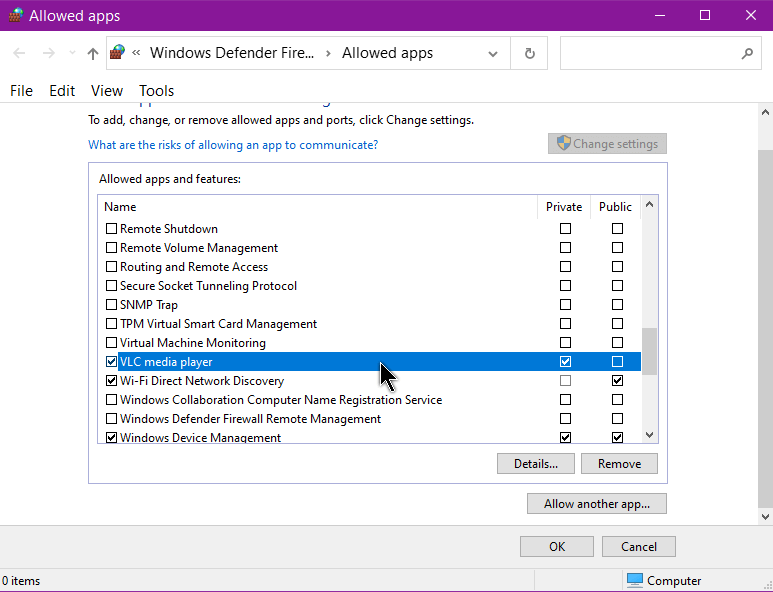Close the Allowed apps window
Screen dimensions: 773x592
(750, 15)
